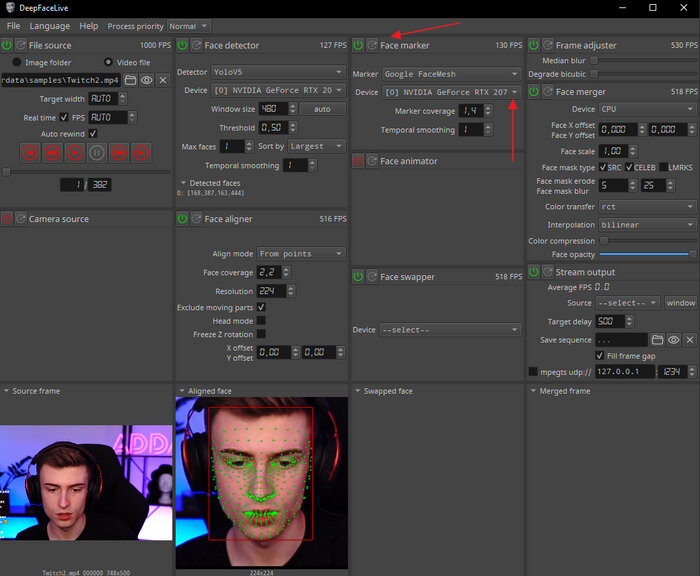Jump to first frame playback button
Viewport: 700px width, 576px height.
click(x=30, y=153)
